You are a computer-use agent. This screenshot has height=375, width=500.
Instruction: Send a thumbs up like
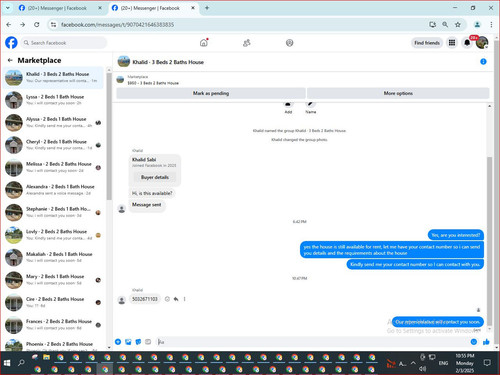point(486,342)
